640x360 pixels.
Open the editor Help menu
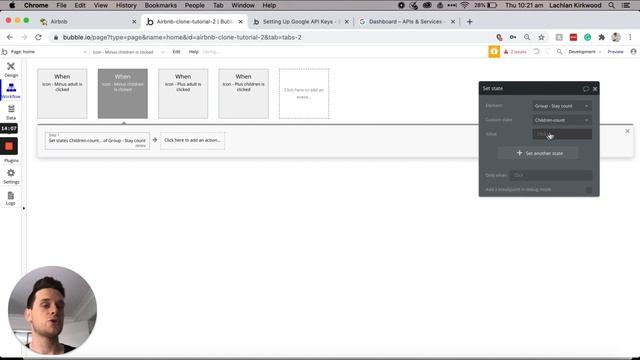point(193,52)
